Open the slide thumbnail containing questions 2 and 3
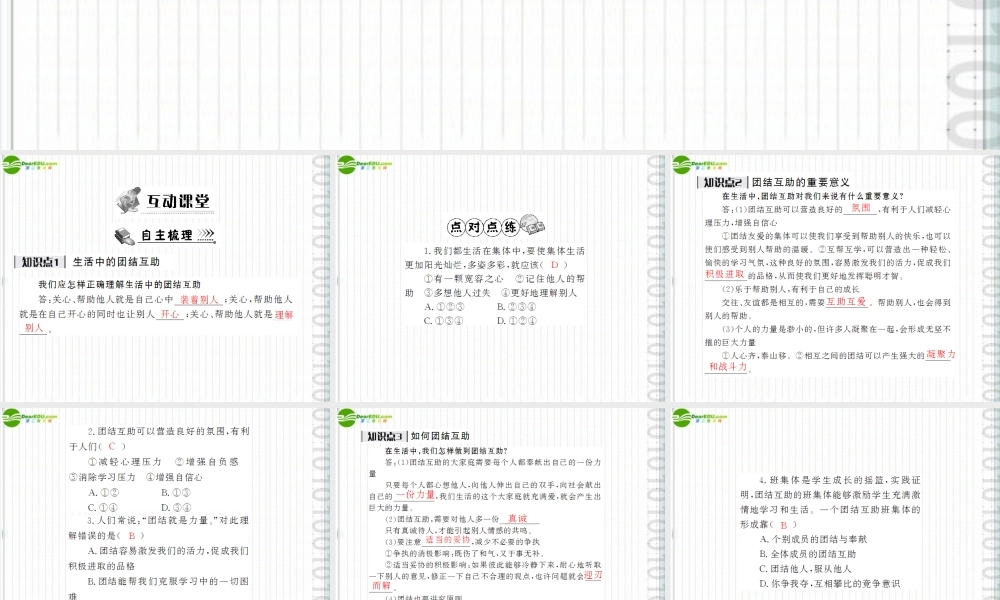Screen dimensions: 1000x600 click(x=166, y=504)
